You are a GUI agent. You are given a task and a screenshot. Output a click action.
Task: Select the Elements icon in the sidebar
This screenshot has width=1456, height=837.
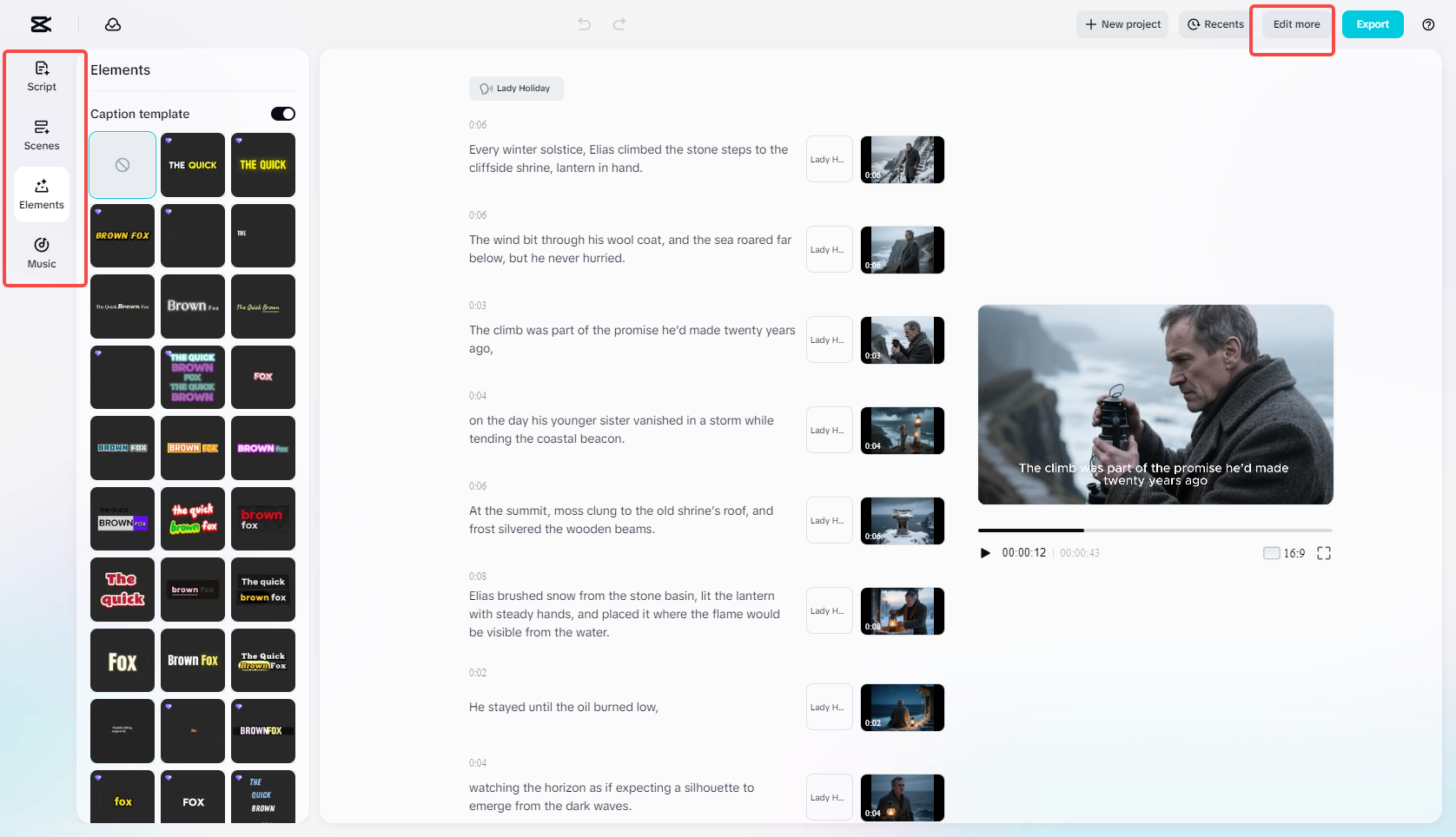coord(41,194)
